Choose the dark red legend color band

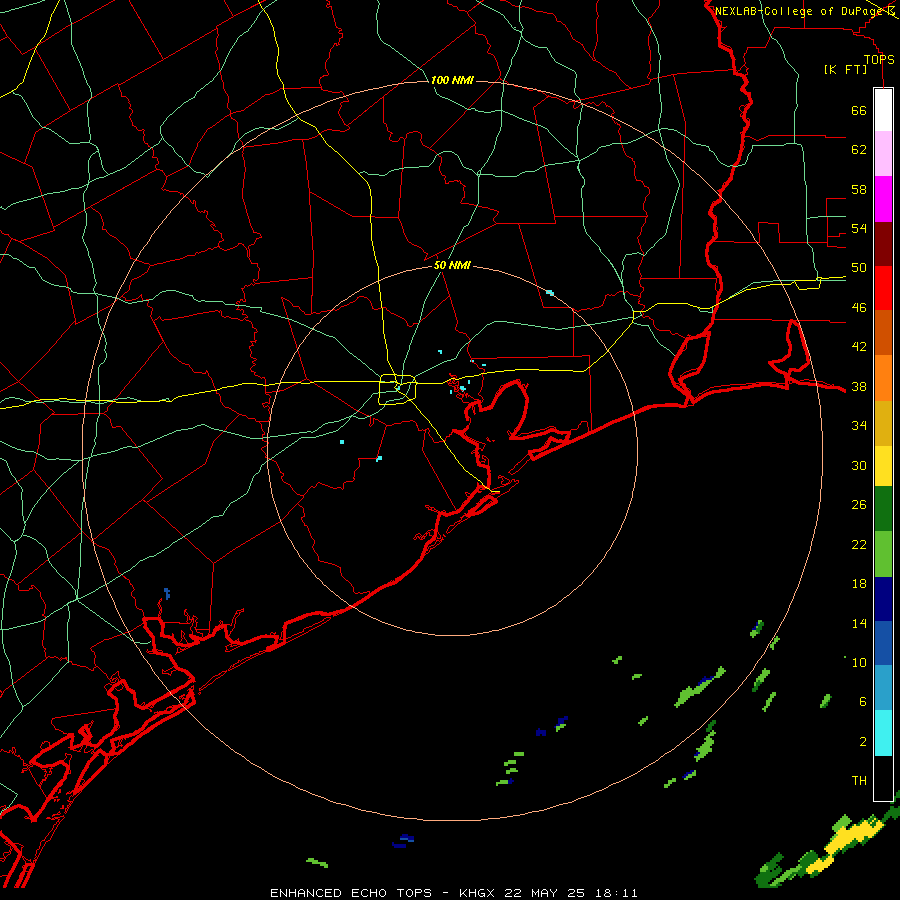(x=883, y=244)
